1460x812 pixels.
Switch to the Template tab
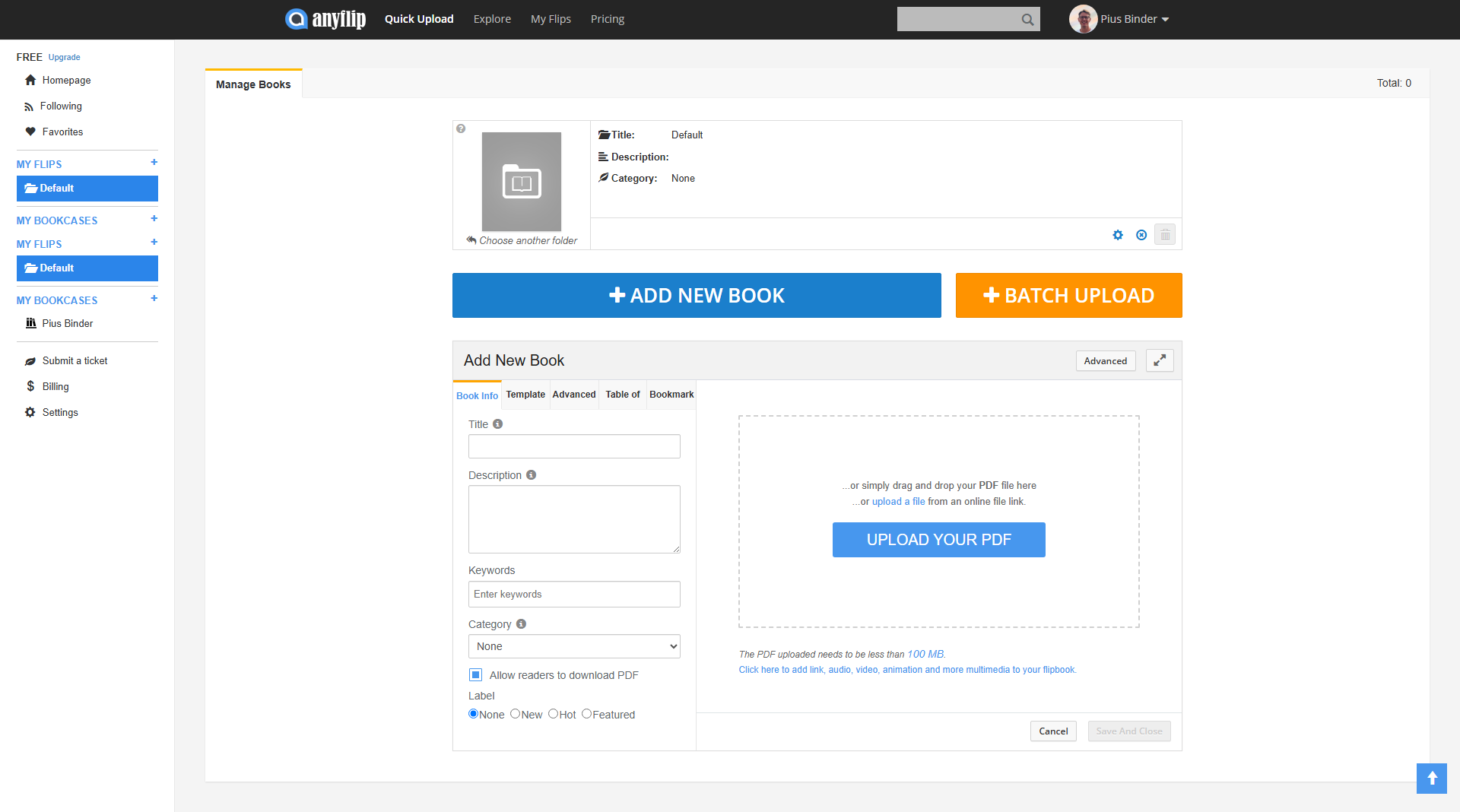(525, 395)
